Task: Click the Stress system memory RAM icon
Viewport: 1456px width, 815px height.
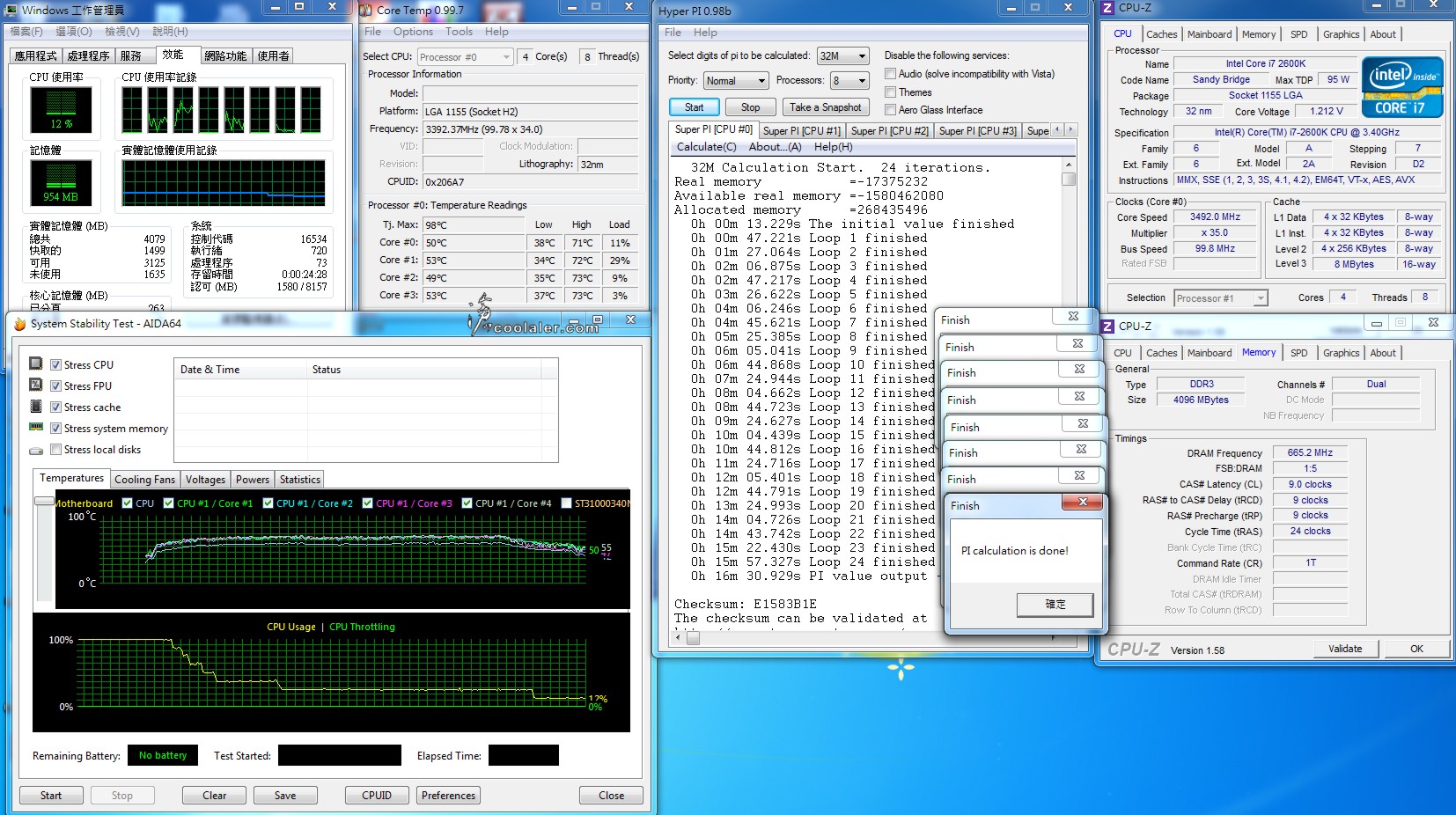Action: [36, 427]
